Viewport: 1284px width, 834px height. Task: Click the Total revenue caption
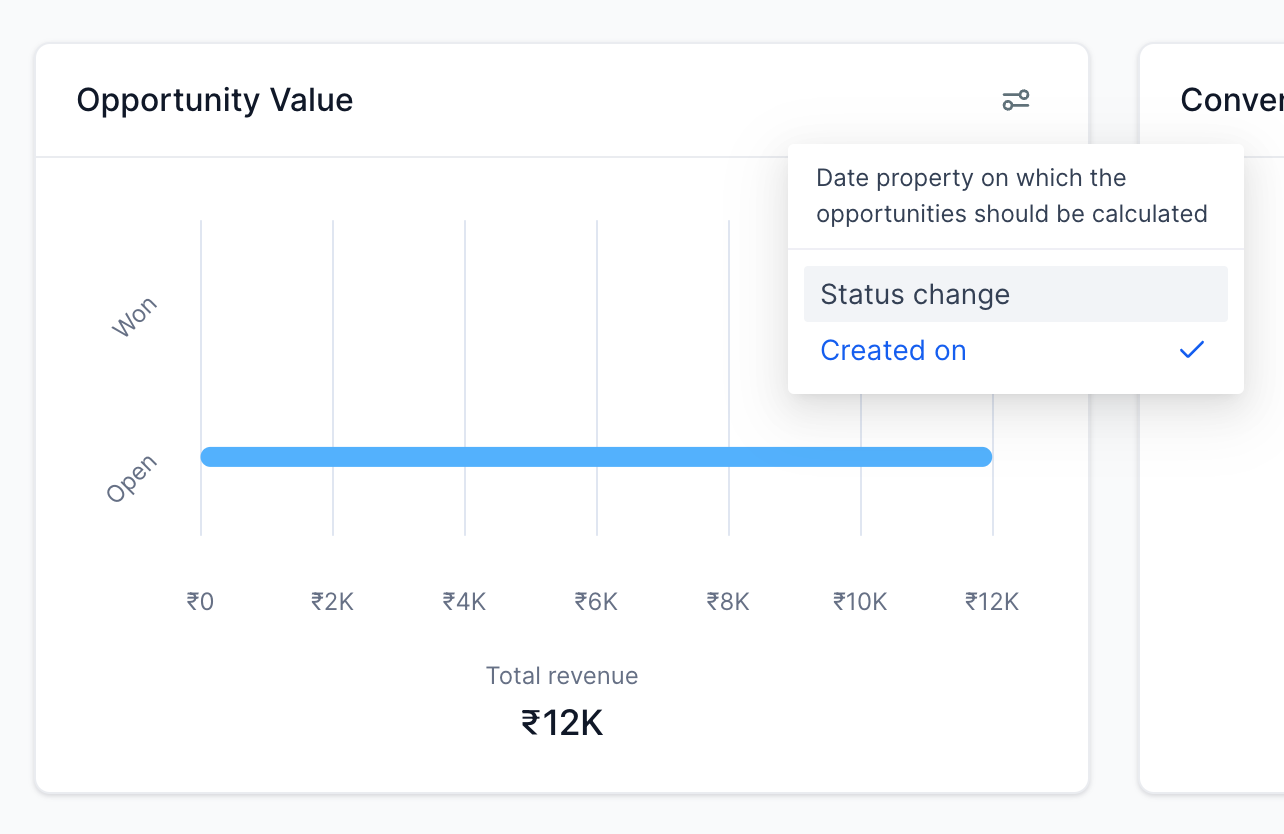coord(562,676)
